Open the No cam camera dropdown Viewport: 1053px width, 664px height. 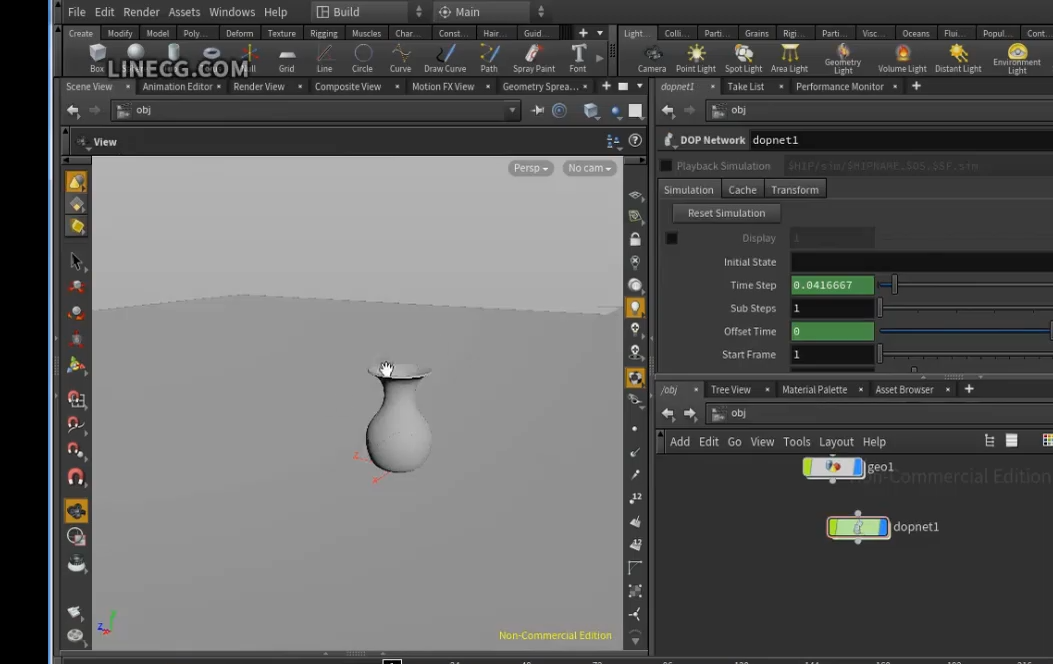(589, 168)
